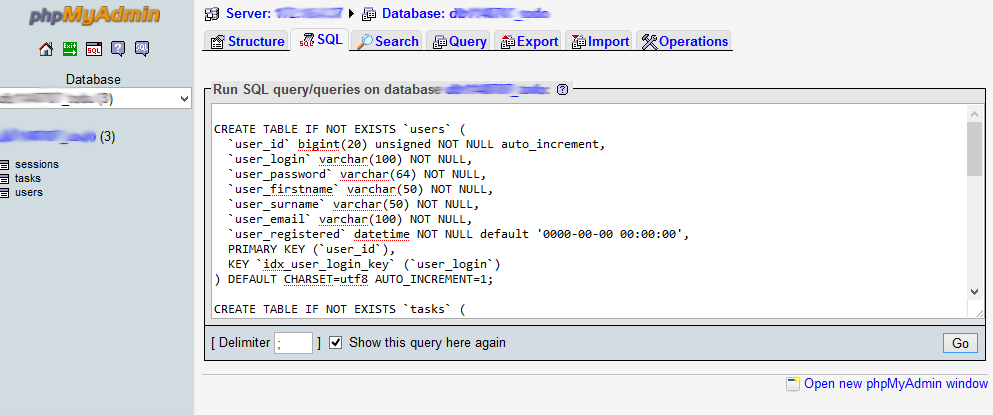
Task: Open the Query window SQL icon
Action: [94, 48]
